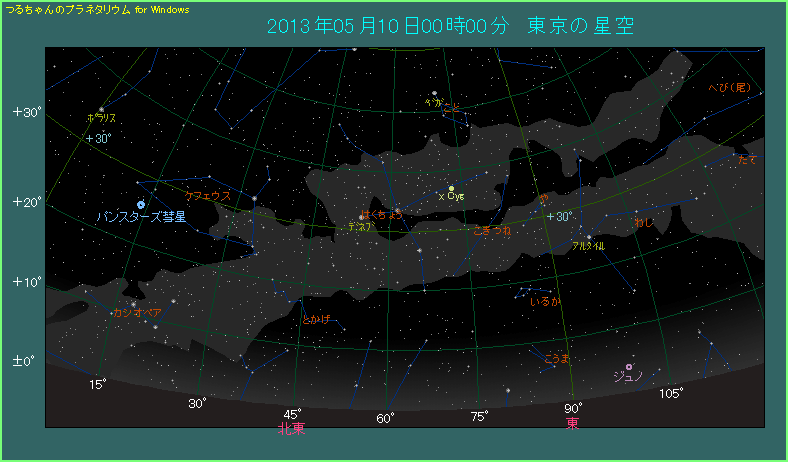Click the Cassiopeia constellation label (カシオペア)
788x462 pixels.
coord(138,313)
